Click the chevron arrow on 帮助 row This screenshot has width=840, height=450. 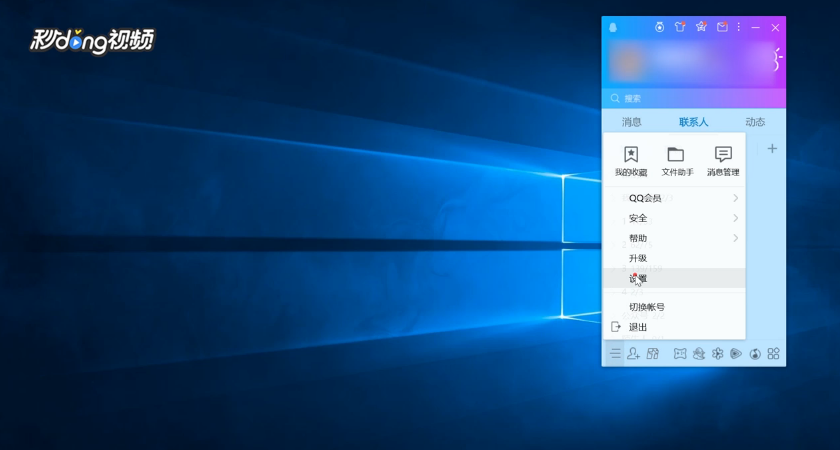coord(736,238)
